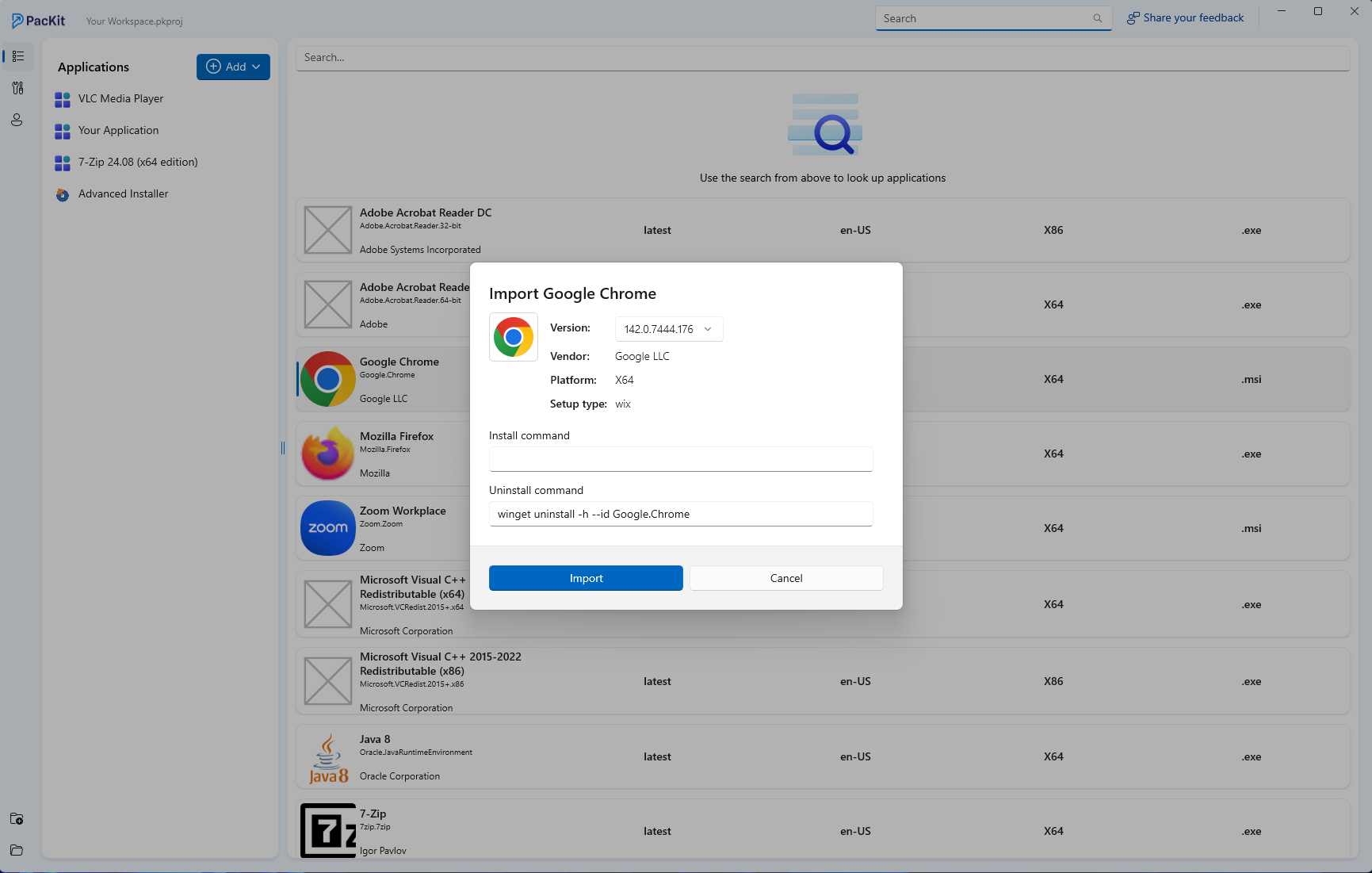Click the Zoom Workplace app icon
Image resolution: width=1372 pixels, height=873 pixels.
(327, 528)
